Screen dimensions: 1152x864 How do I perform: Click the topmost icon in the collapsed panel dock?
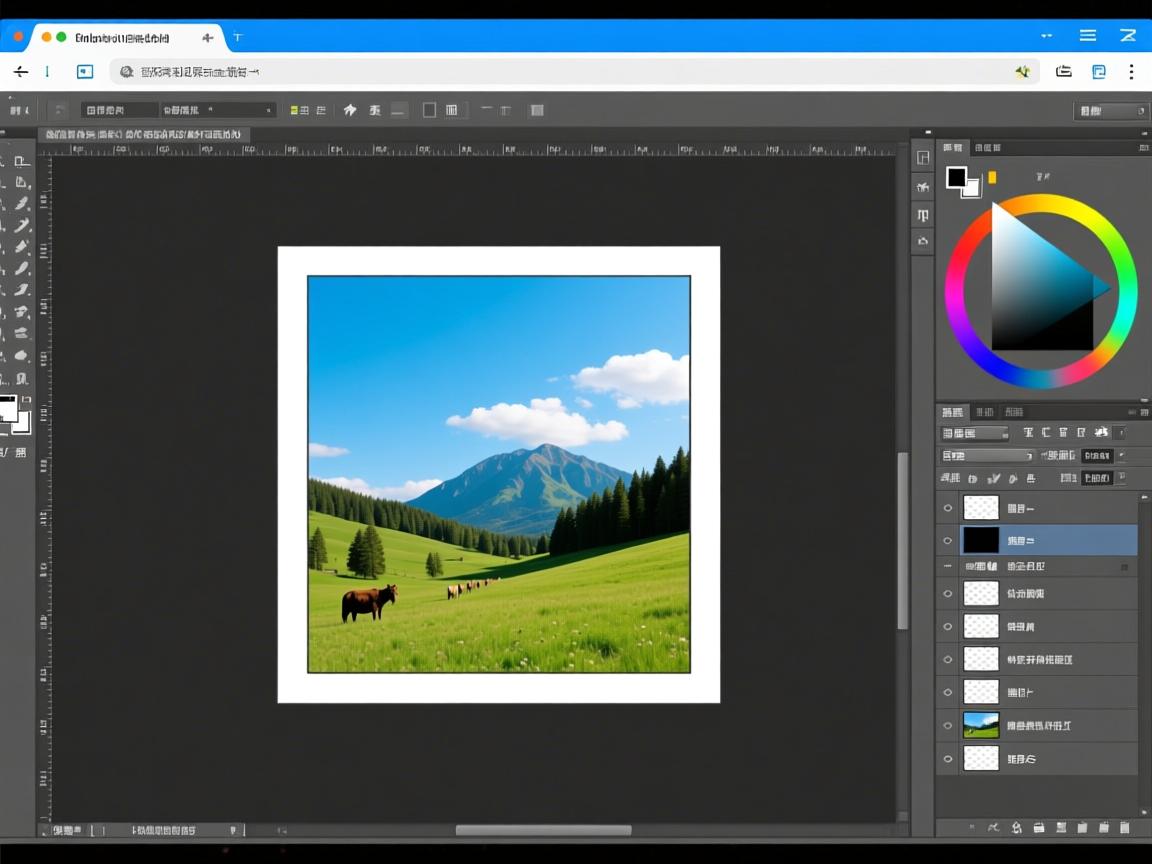922,157
